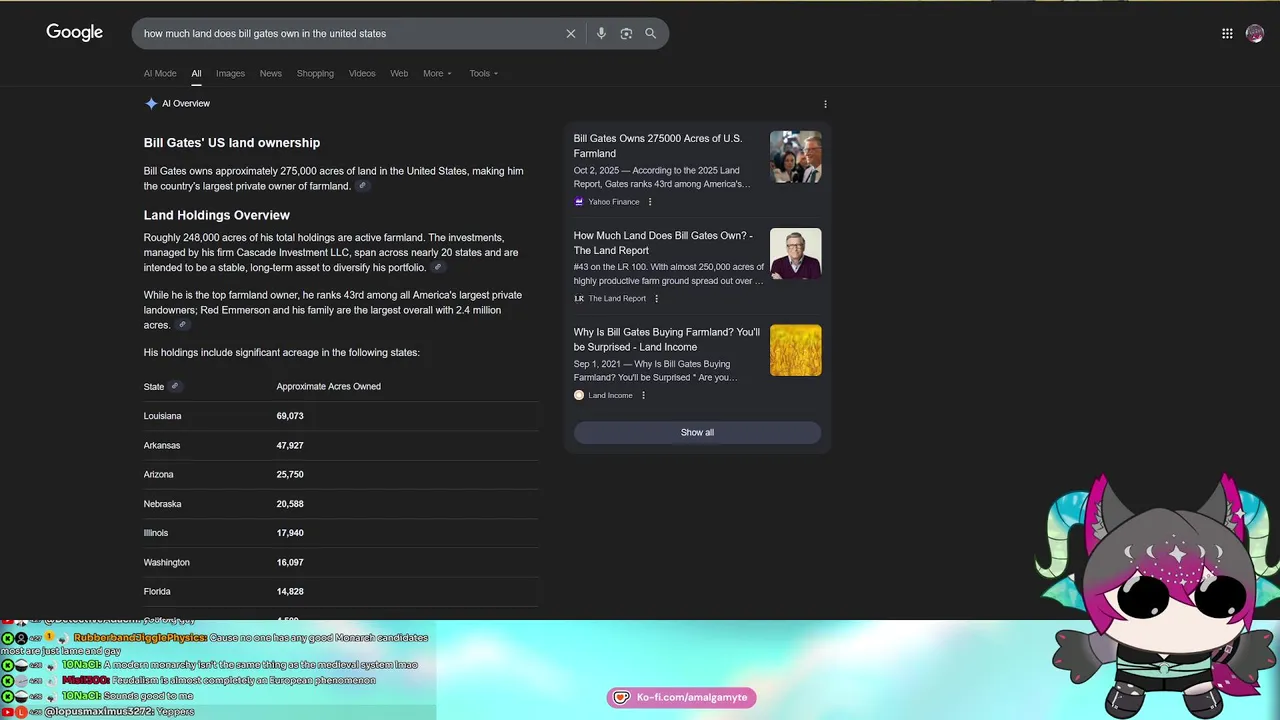Switch to Shopping tab
The width and height of the screenshot is (1280, 720).
315,73
